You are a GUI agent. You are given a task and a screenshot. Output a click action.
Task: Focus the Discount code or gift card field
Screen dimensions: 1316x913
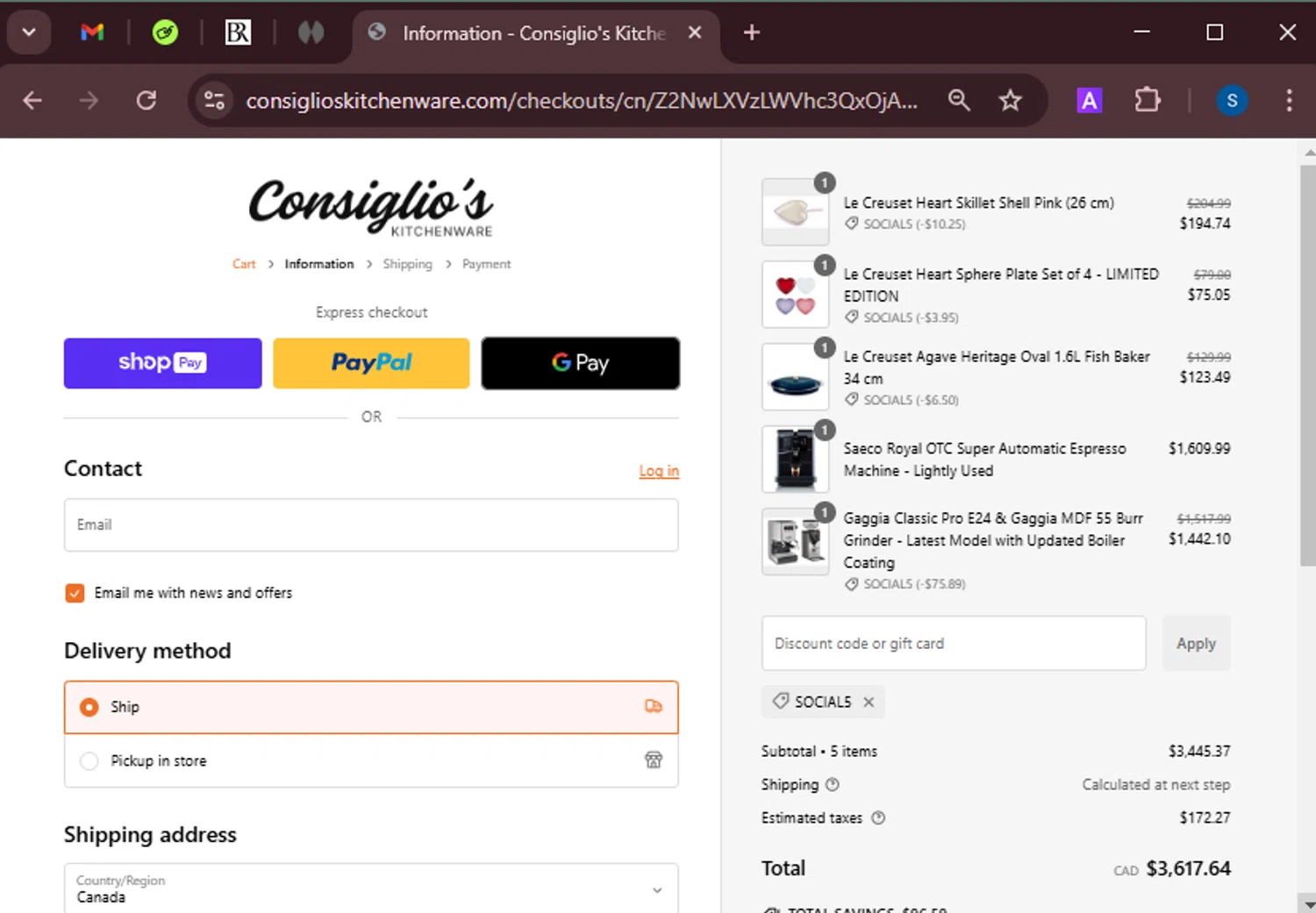click(954, 643)
